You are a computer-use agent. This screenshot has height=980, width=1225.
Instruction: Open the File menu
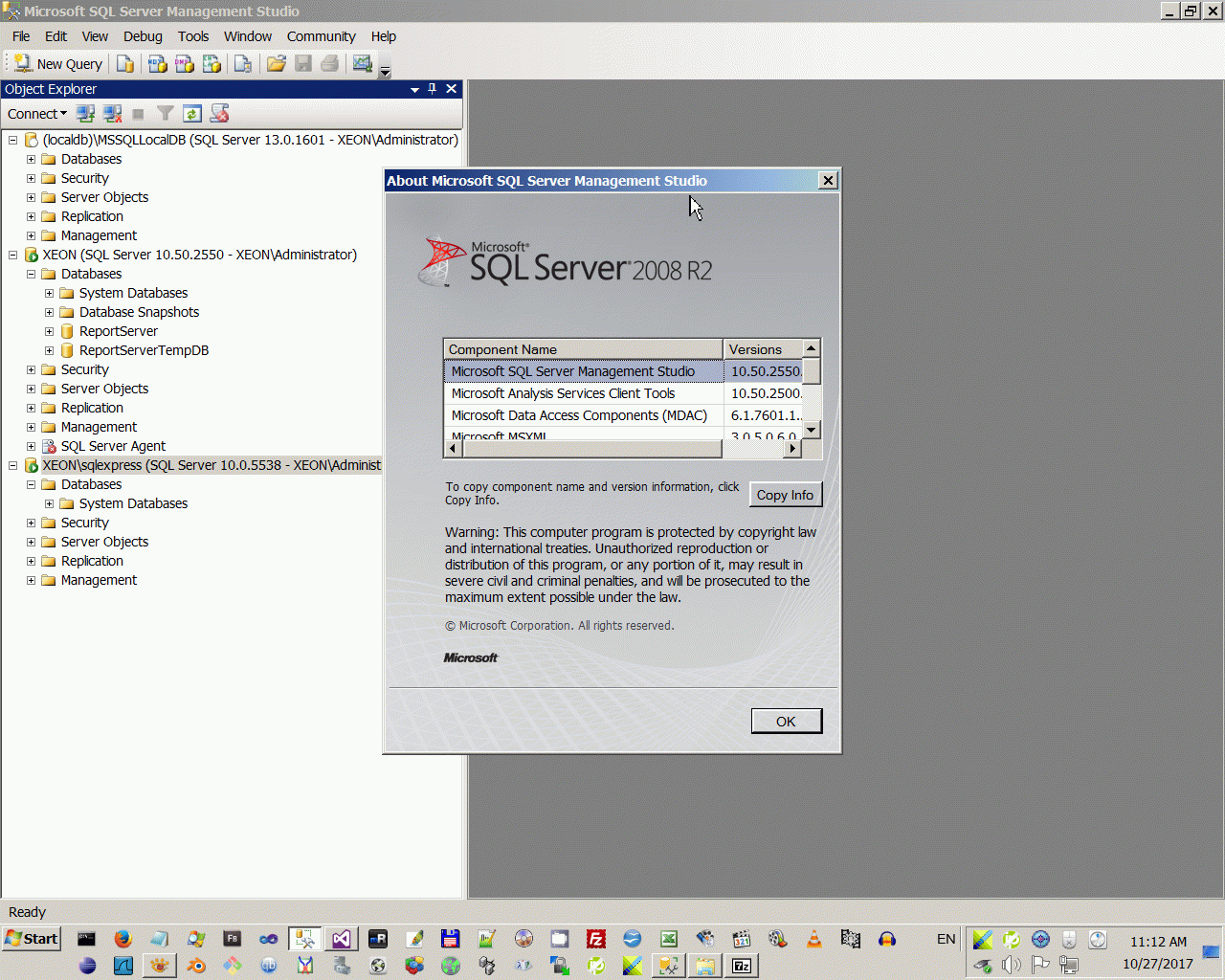[21, 36]
